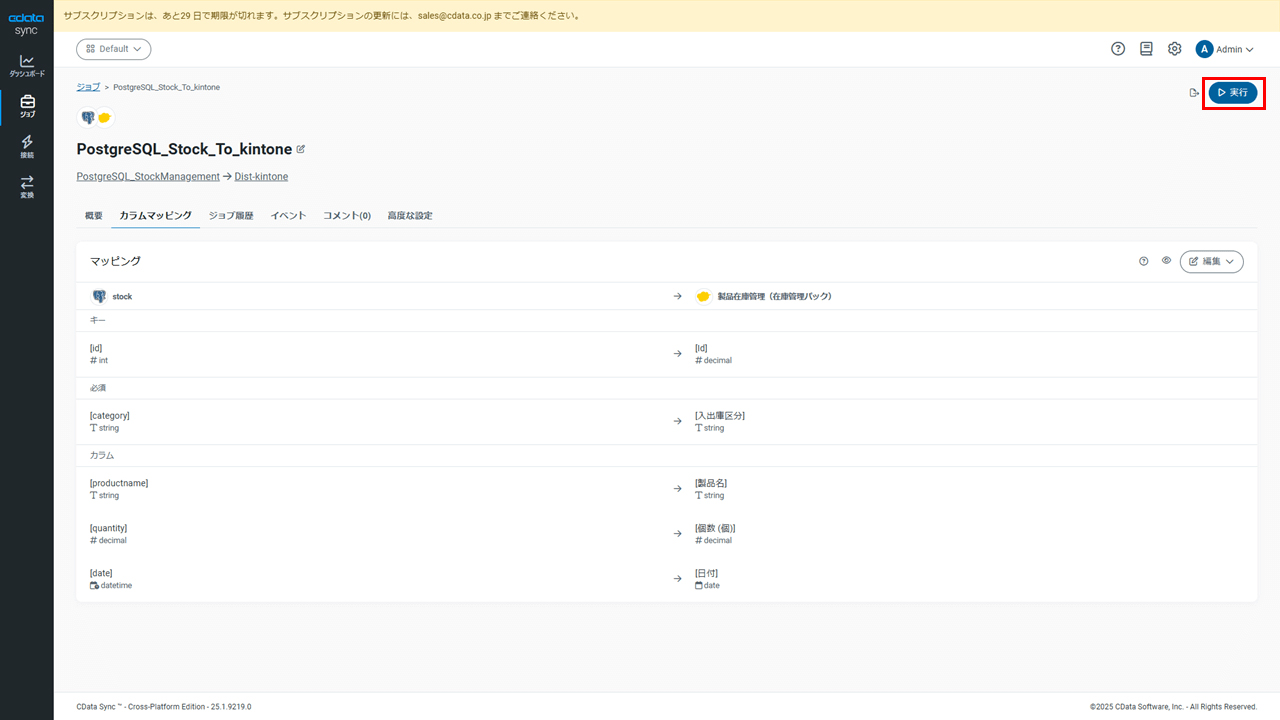Click the [productname] source column
The image size is (1280, 720).
click(119, 483)
